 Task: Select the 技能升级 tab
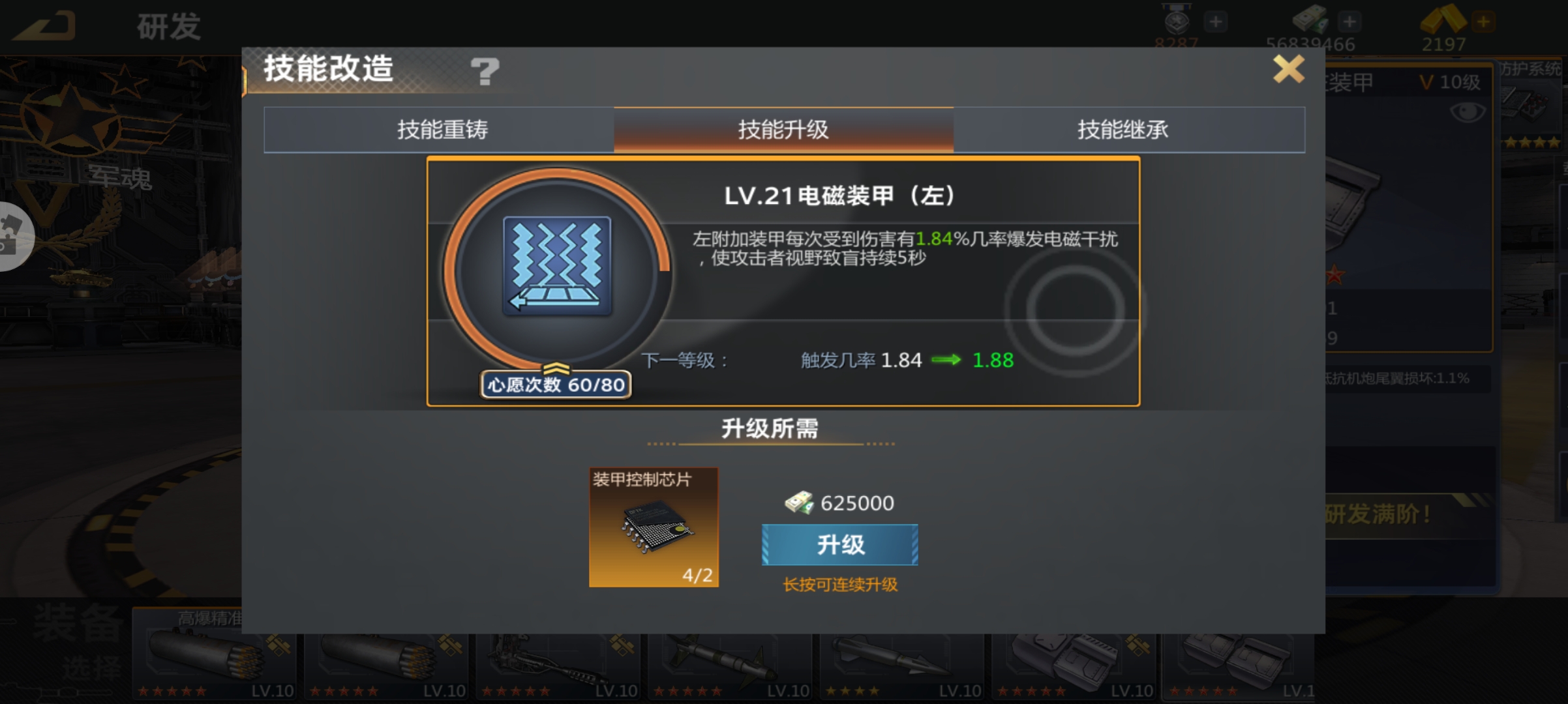[783, 130]
